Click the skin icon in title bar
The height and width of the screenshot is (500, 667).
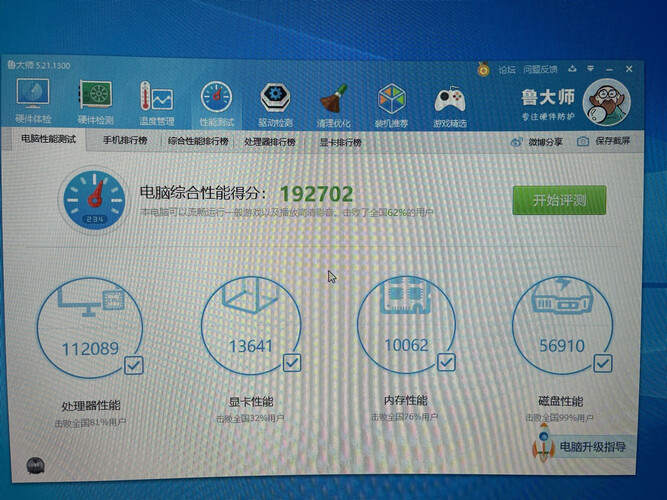pyautogui.click(x=572, y=69)
